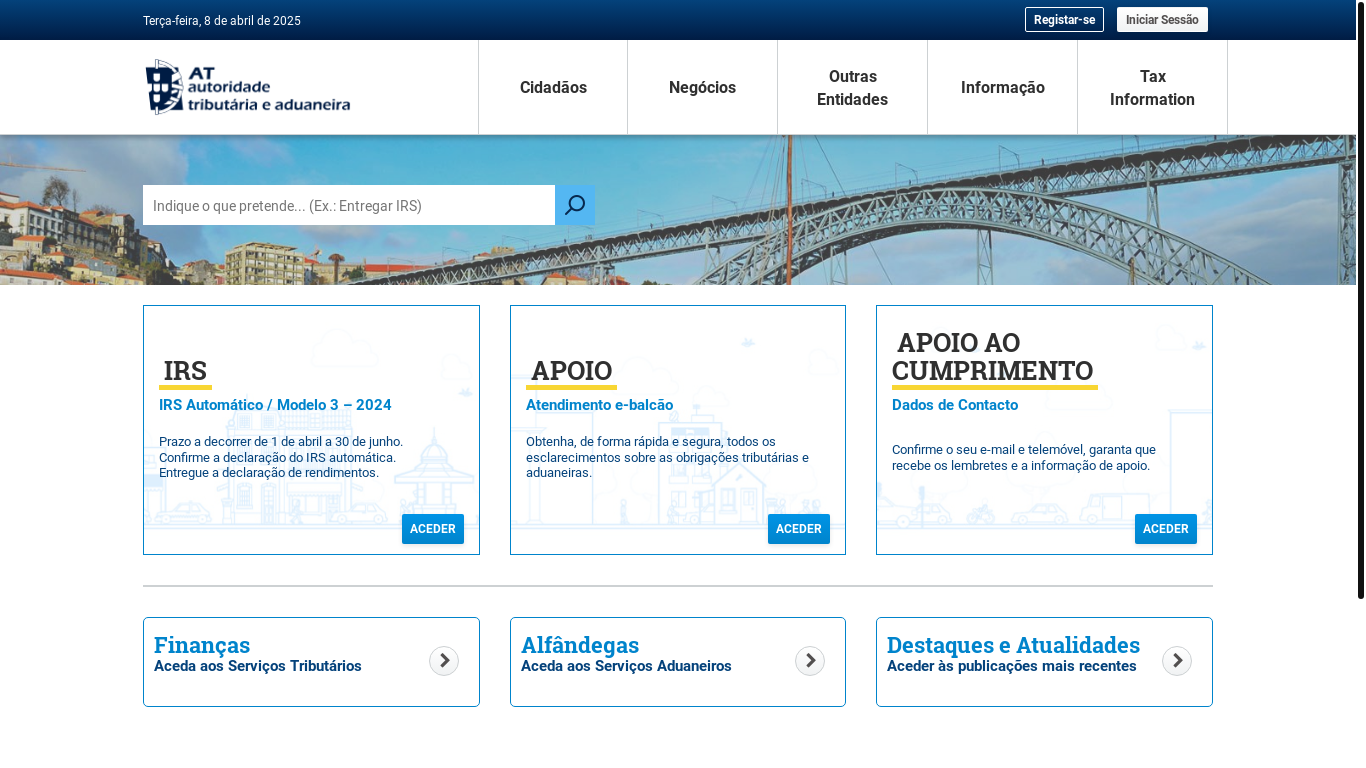Open the Outras Entidades menu
Screen dimensions: 1366x768
852,87
